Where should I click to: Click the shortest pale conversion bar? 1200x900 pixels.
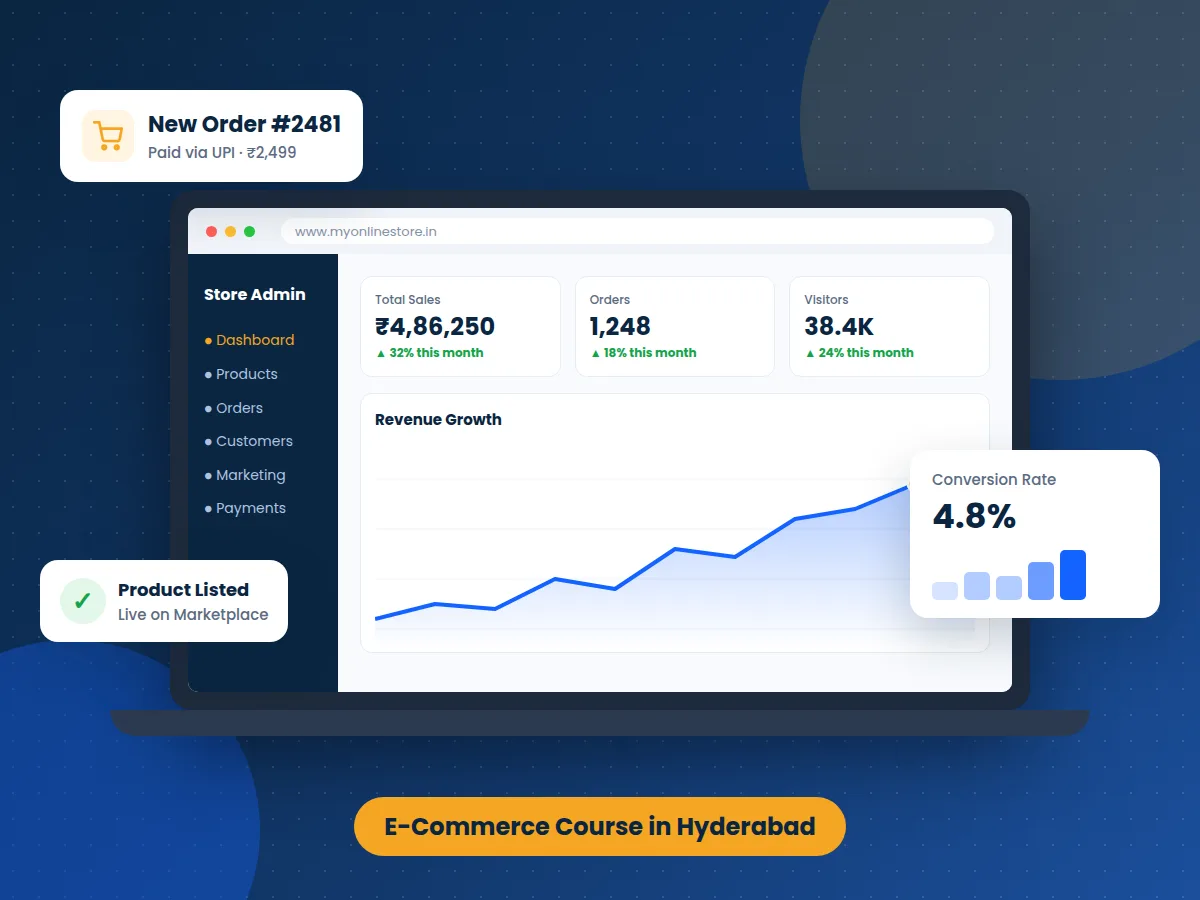click(x=945, y=591)
